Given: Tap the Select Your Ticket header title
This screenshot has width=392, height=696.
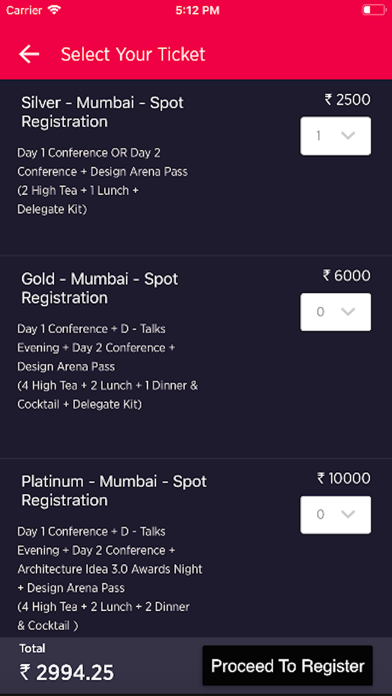Looking at the screenshot, I should (133, 54).
